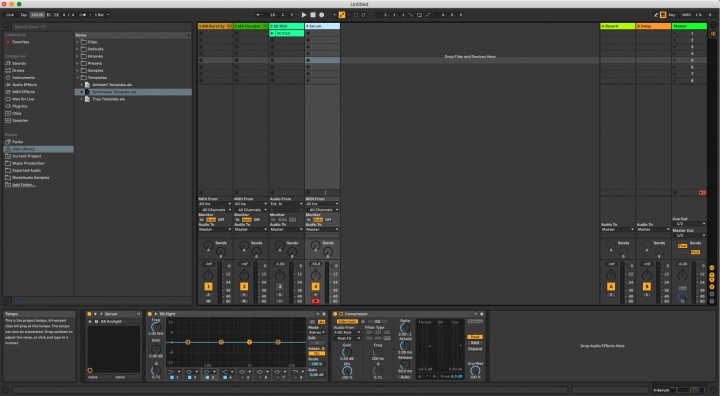
Task: Toggle Return A activator button
Action: (x=611, y=287)
